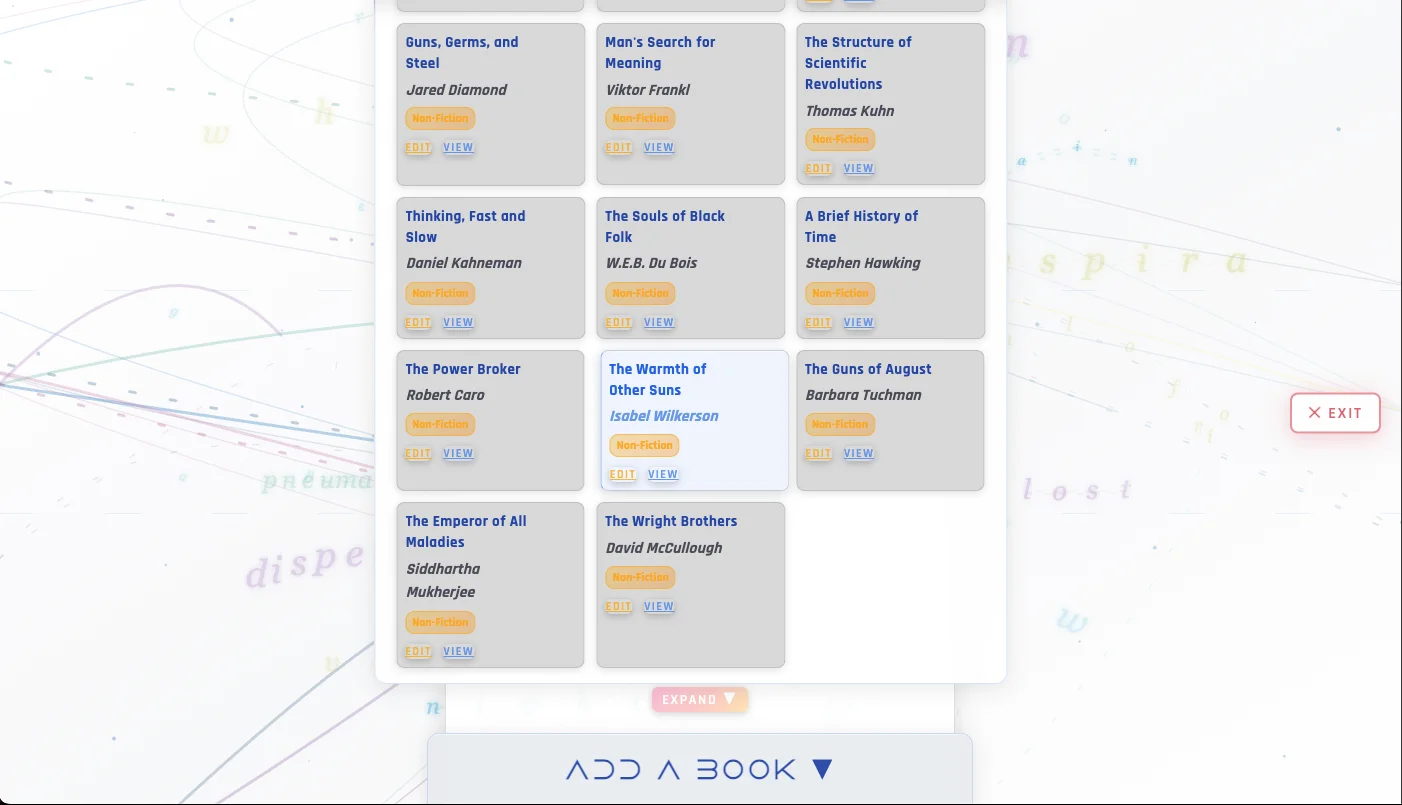Edit The Wright Brothers entry
Viewport: 1402px width, 805px height.
point(618,606)
